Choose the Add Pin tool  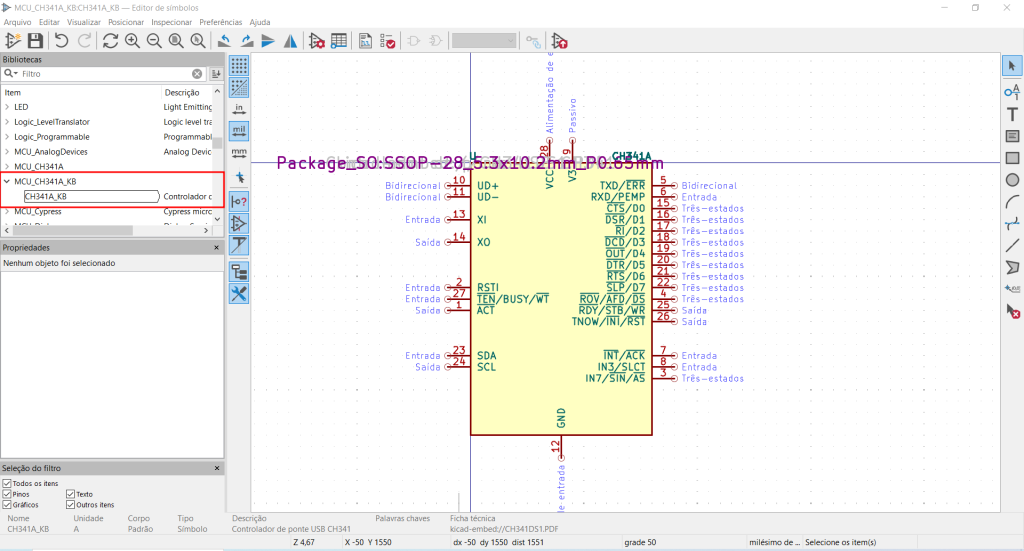click(1012, 91)
